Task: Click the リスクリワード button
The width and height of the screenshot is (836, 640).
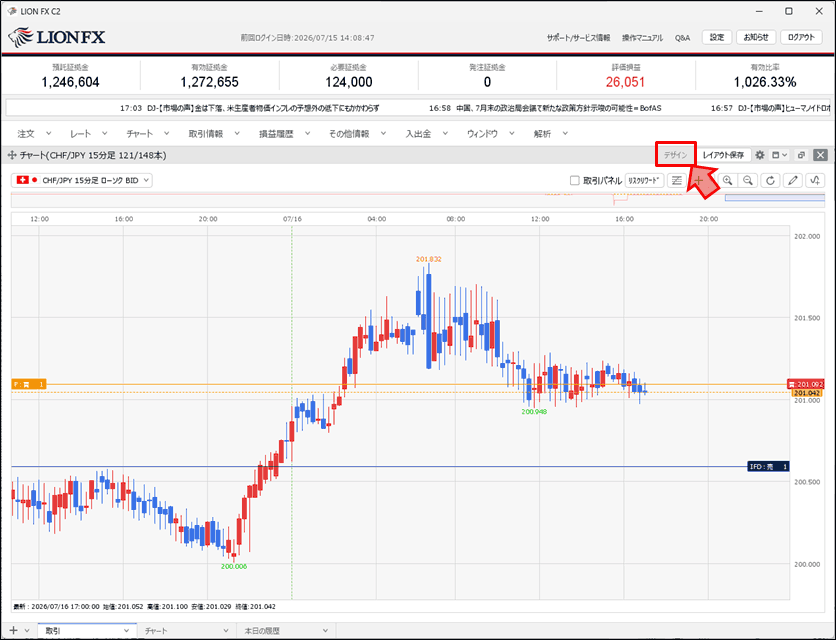Action: [644, 180]
